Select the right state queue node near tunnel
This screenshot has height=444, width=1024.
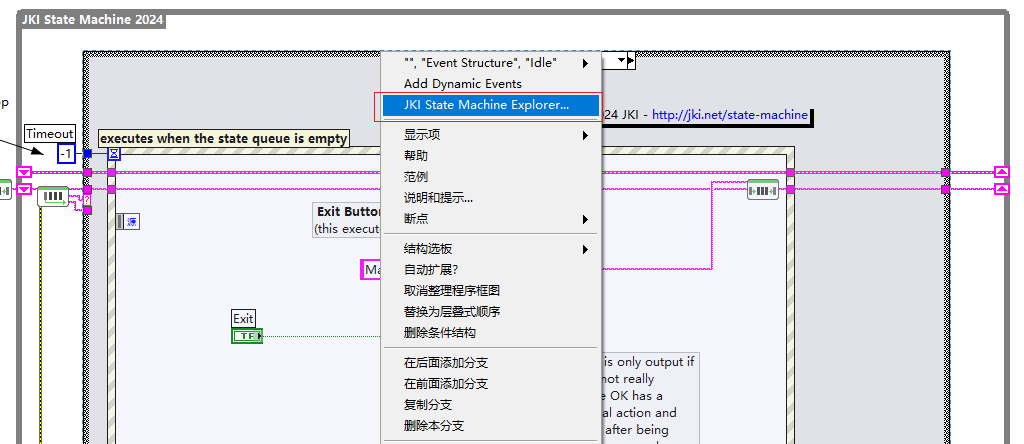pos(763,190)
